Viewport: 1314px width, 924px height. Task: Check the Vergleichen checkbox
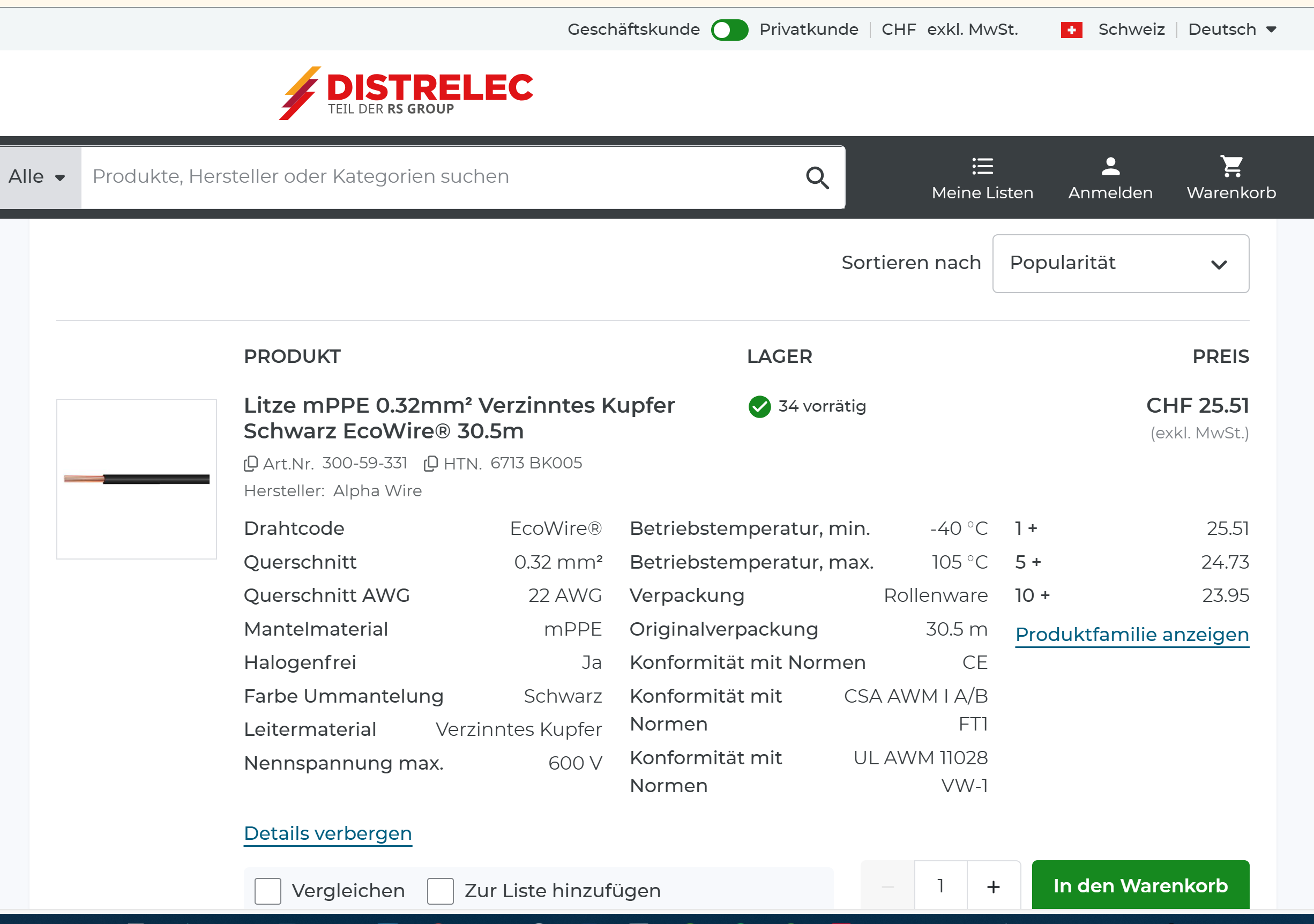point(268,890)
